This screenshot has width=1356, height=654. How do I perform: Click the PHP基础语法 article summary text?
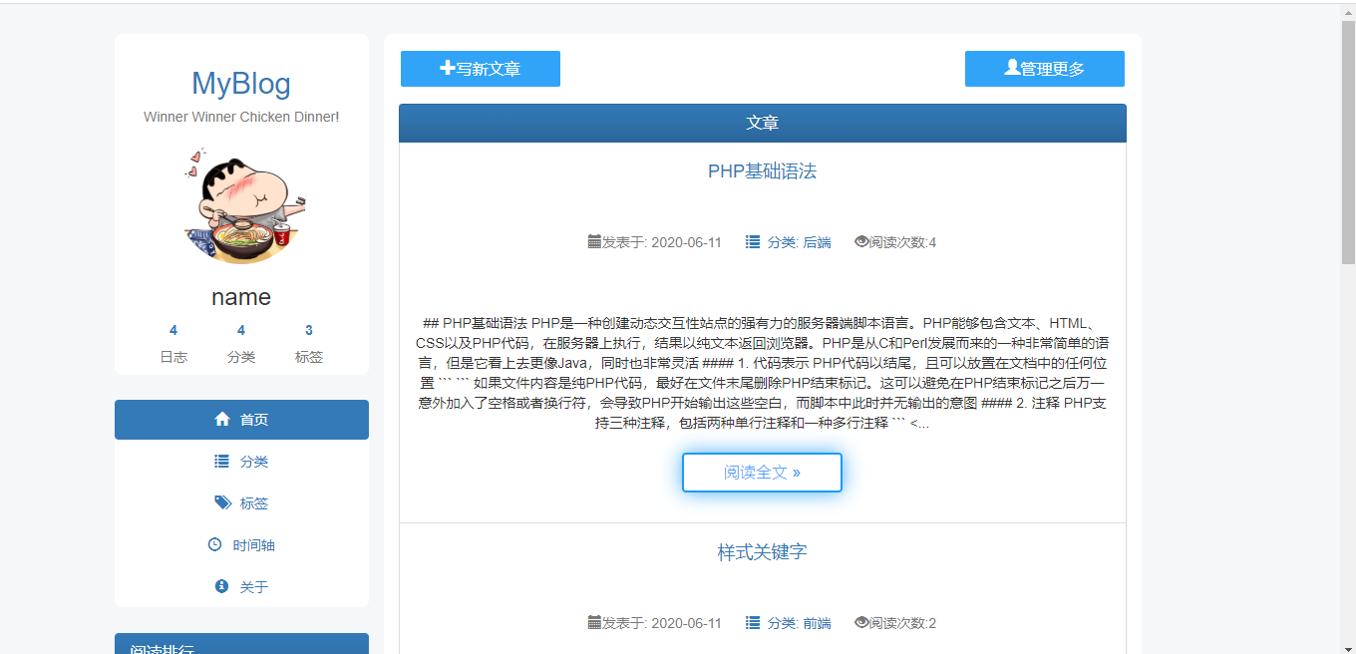(x=762, y=373)
